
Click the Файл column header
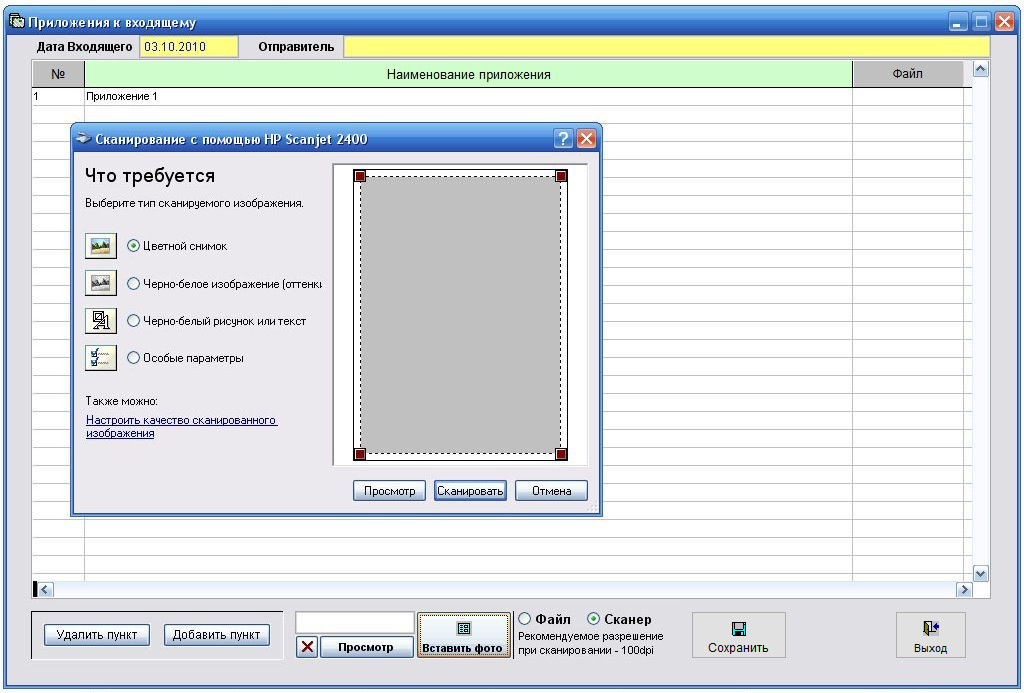coord(908,74)
